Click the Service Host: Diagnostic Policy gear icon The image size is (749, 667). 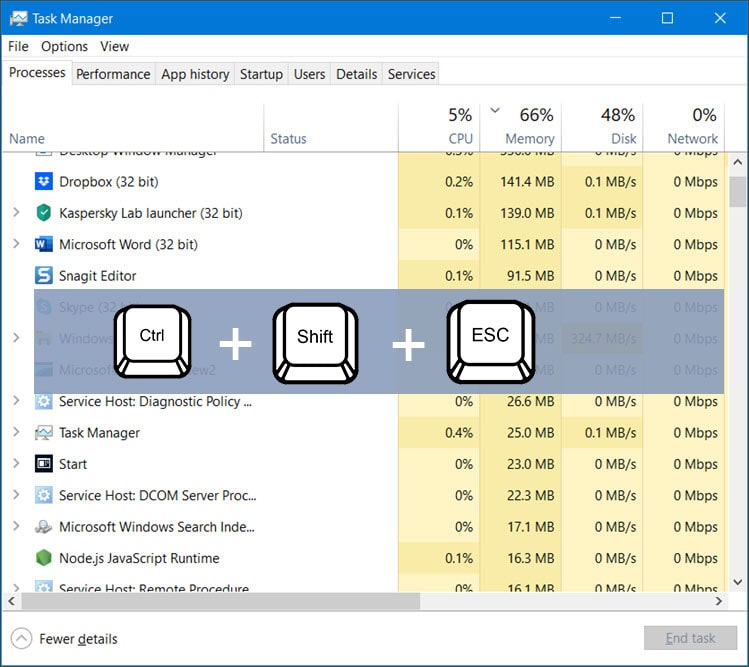(x=43, y=402)
